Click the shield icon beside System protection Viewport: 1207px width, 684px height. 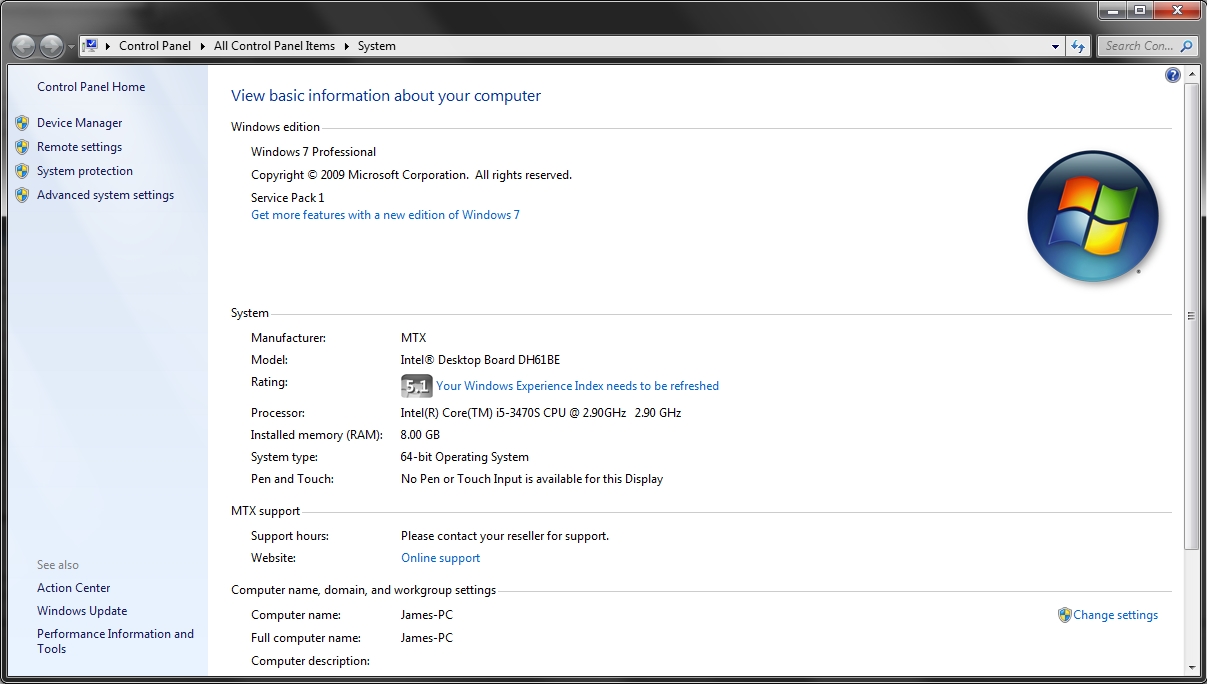(22, 171)
